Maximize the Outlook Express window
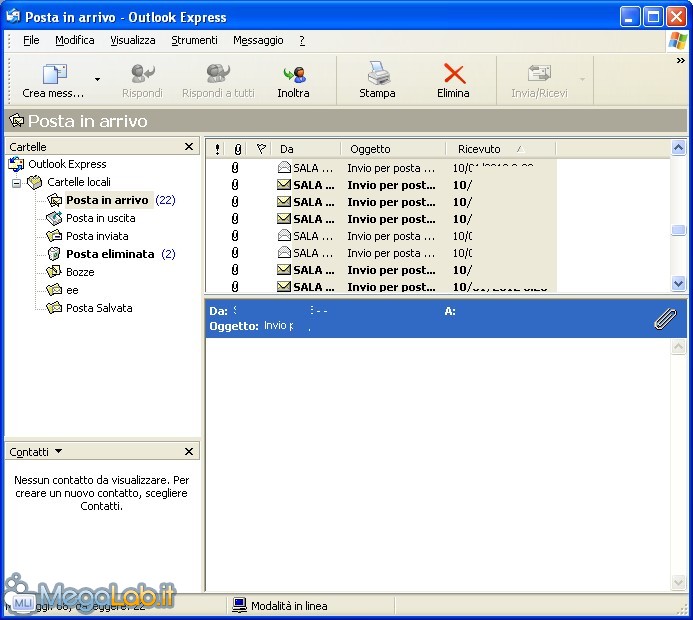 [653, 17]
